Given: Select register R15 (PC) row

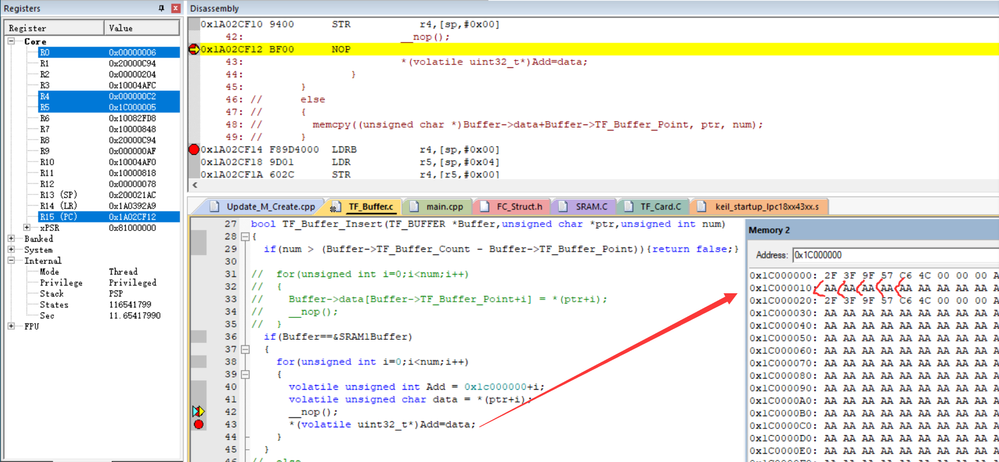Looking at the screenshot, I should tap(109, 217).
